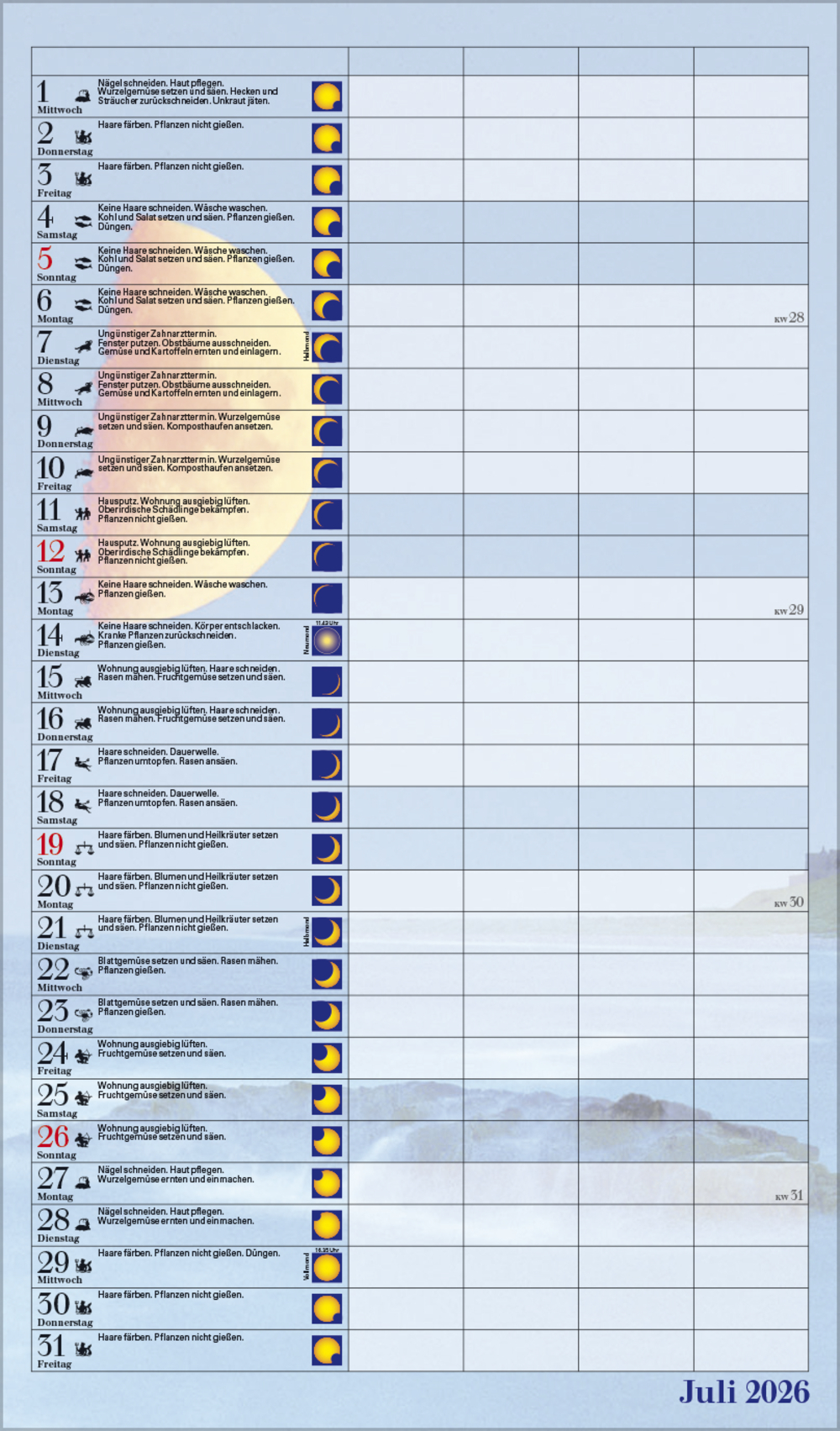Image resolution: width=840 pixels, height=1431 pixels.
Task: Select the Halbmond moon icon on day 21
Action: coord(327,932)
